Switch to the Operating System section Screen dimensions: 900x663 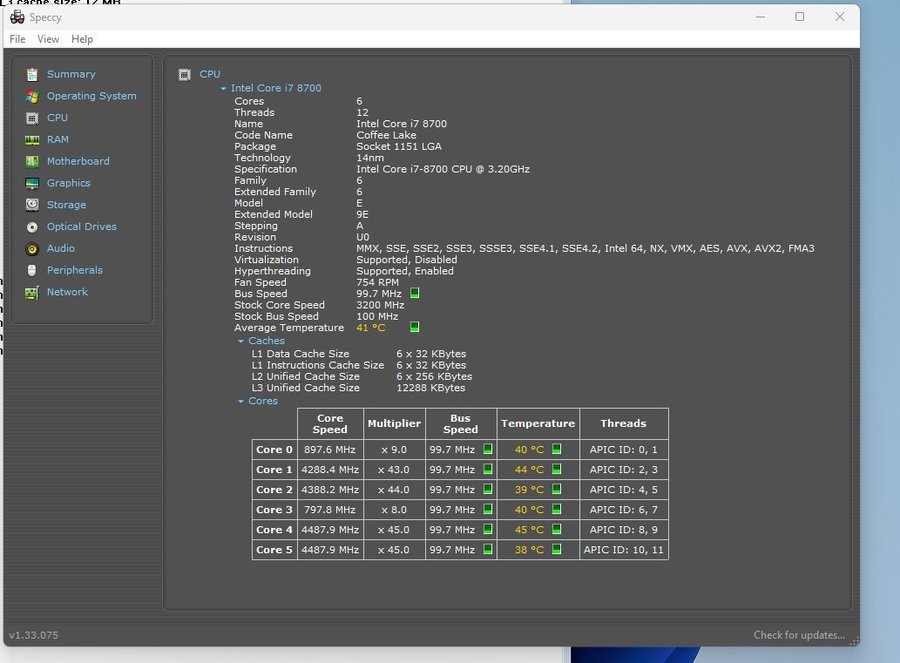coord(92,96)
